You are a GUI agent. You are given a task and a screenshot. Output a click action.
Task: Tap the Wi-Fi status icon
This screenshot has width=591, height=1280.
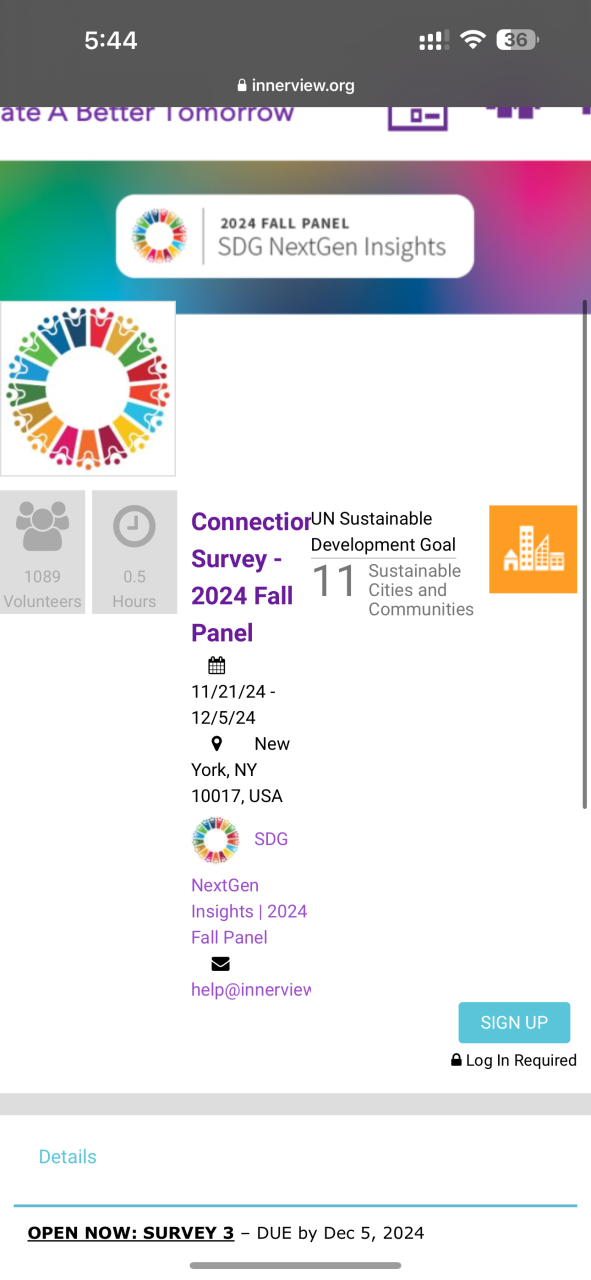pyautogui.click(x=473, y=40)
